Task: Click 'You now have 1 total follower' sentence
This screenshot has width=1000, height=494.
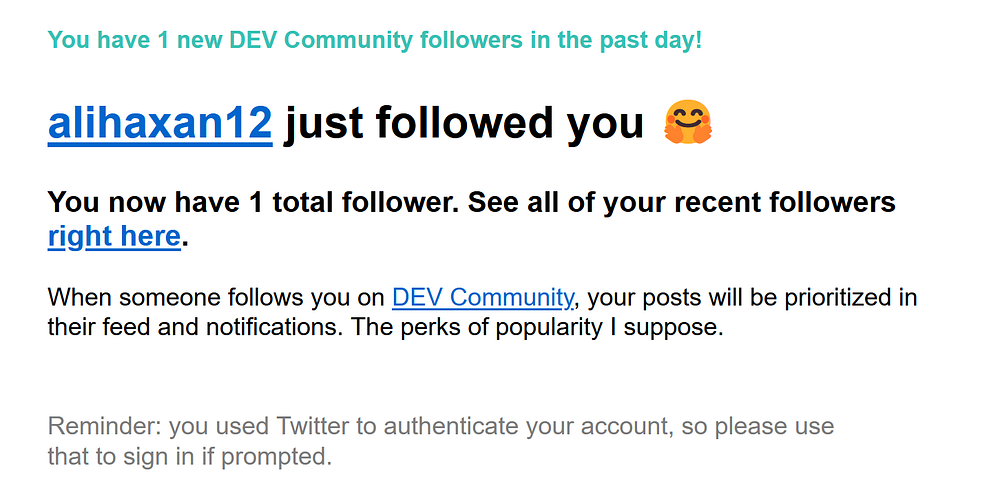Action: coord(253,202)
